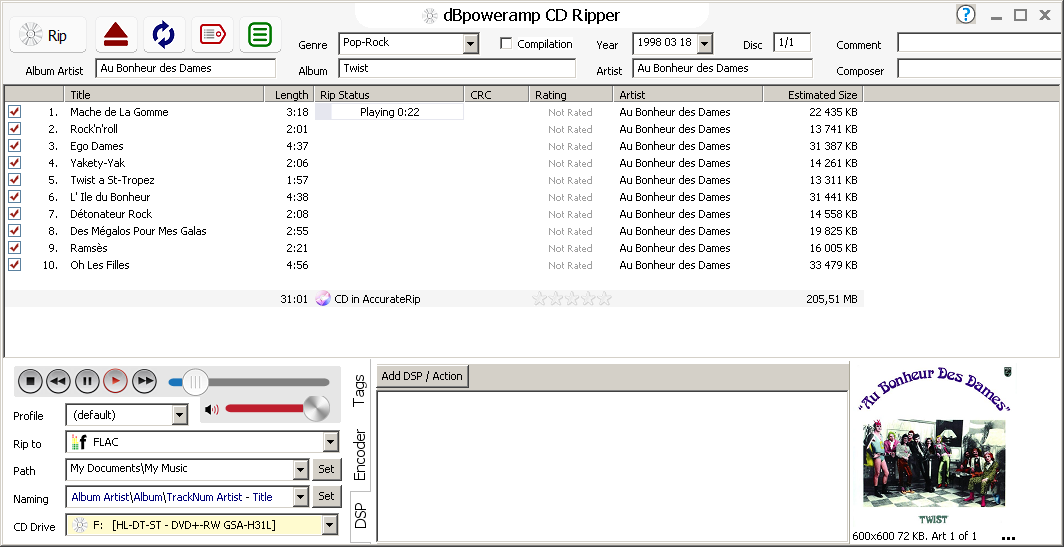Click Set button next to Naming
1064x547 pixels.
[x=326, y=496]
